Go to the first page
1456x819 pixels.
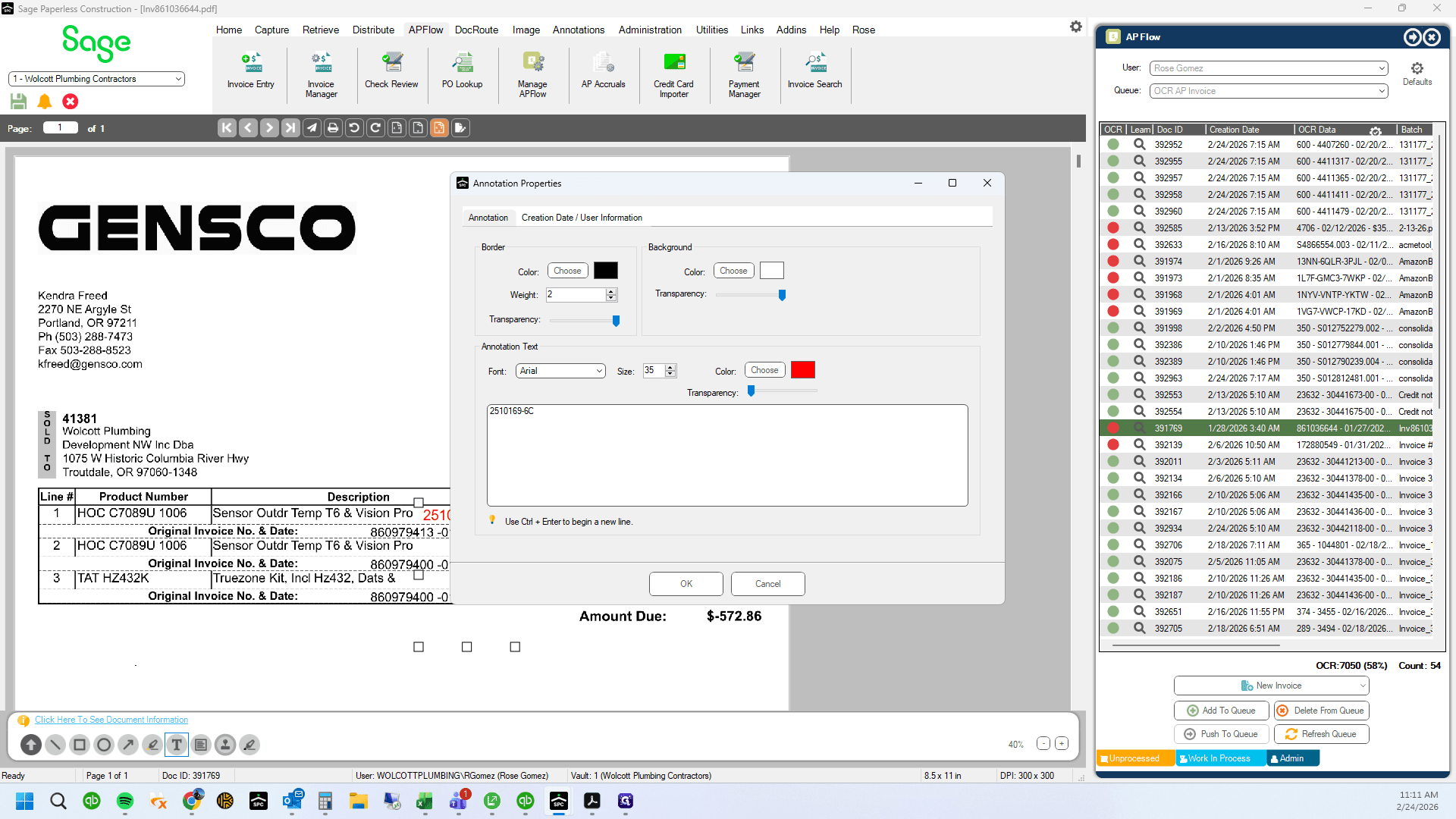227,128
